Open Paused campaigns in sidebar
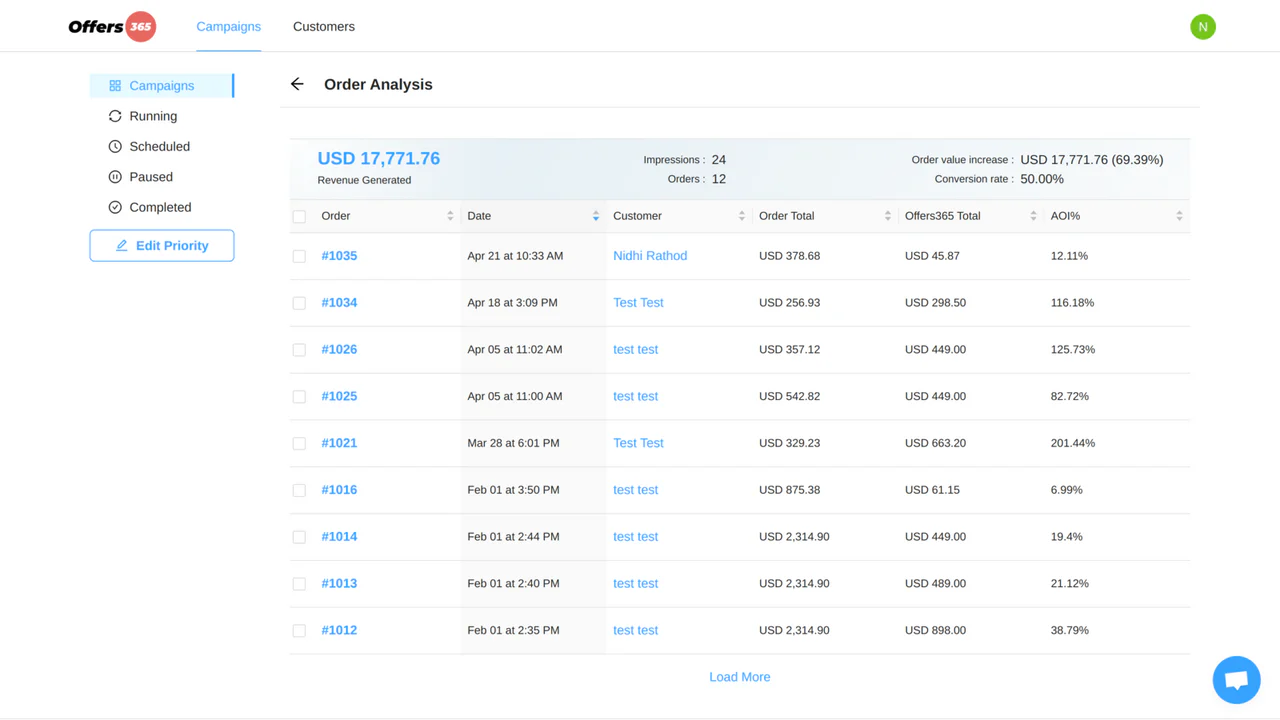 pos(151,177)
